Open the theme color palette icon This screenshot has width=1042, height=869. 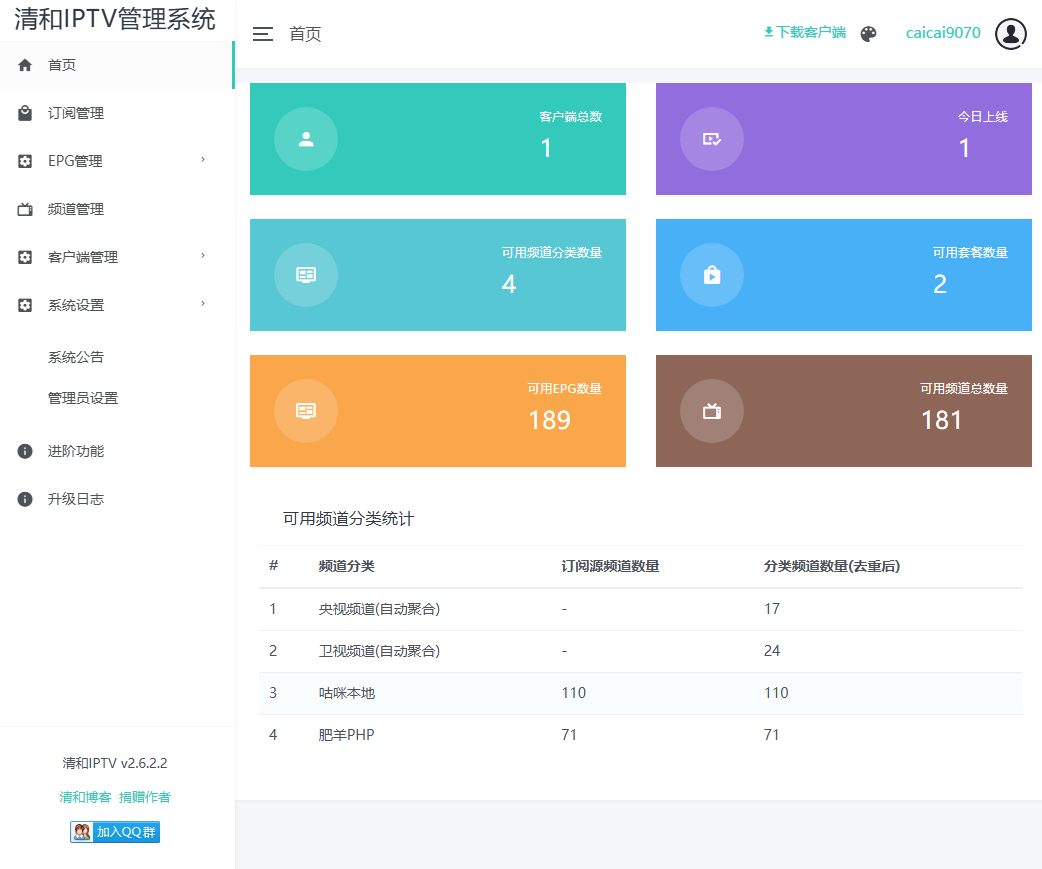(868, 34)
